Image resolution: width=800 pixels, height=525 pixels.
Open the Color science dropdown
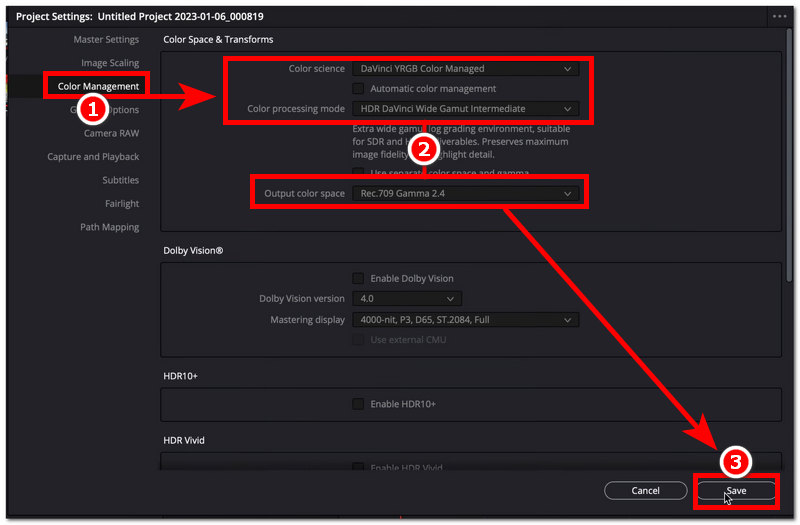click(465, 68)
